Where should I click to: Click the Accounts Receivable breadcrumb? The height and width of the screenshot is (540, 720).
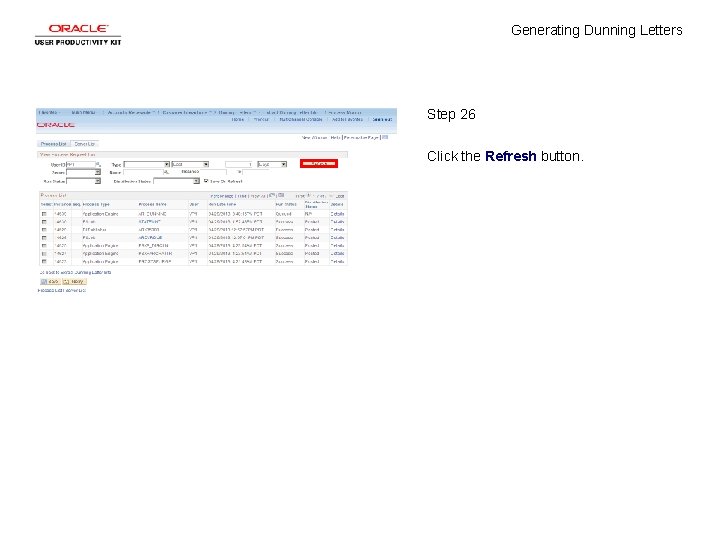coord(129,112)
